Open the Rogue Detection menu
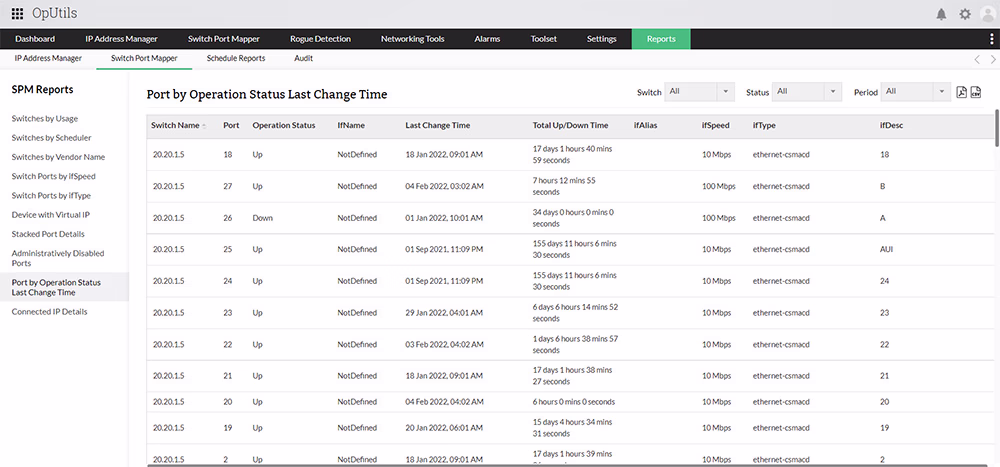1000x467 pixels. [320, 39]
